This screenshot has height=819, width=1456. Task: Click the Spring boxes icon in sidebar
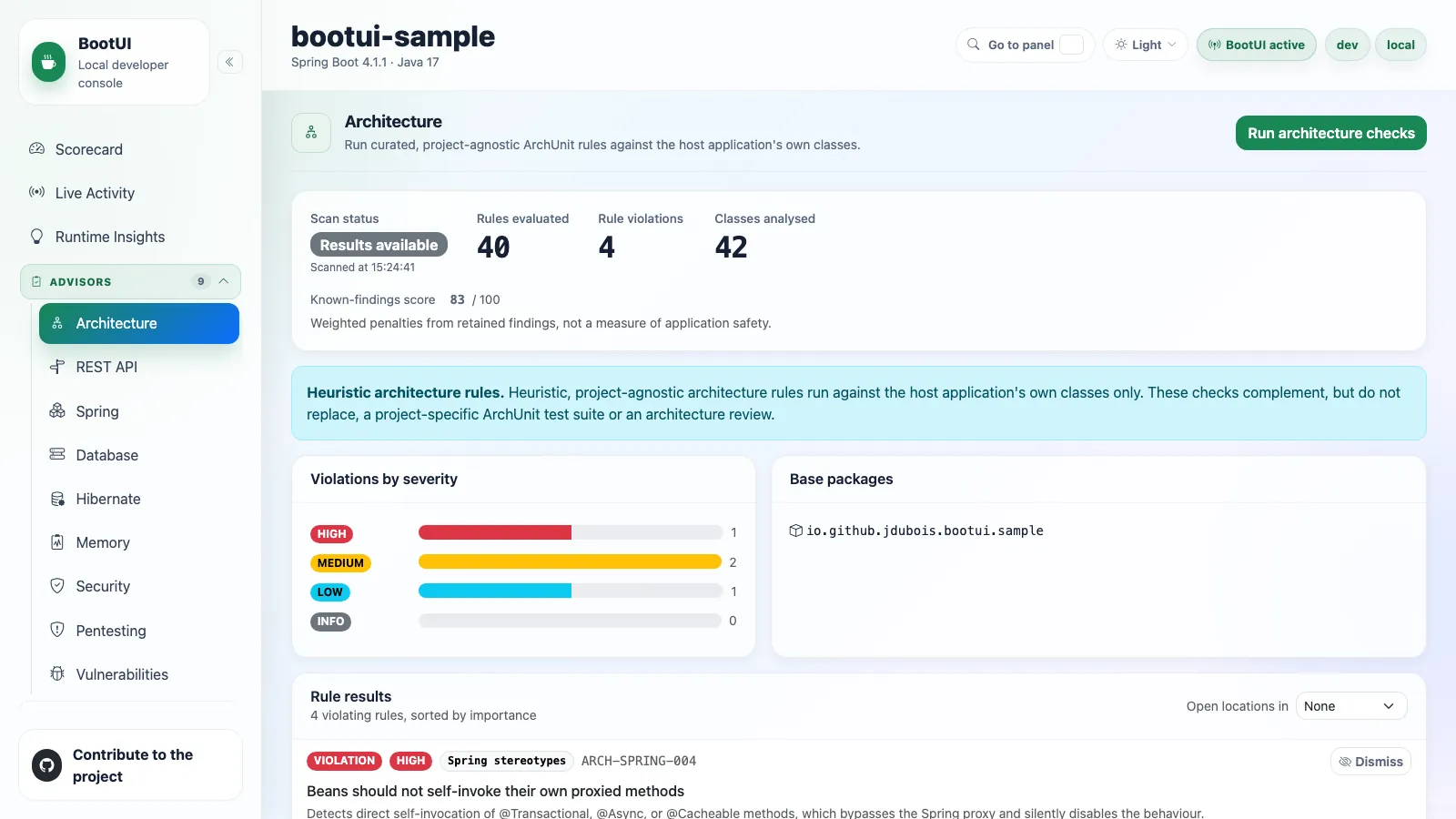[x=57, y=410]
